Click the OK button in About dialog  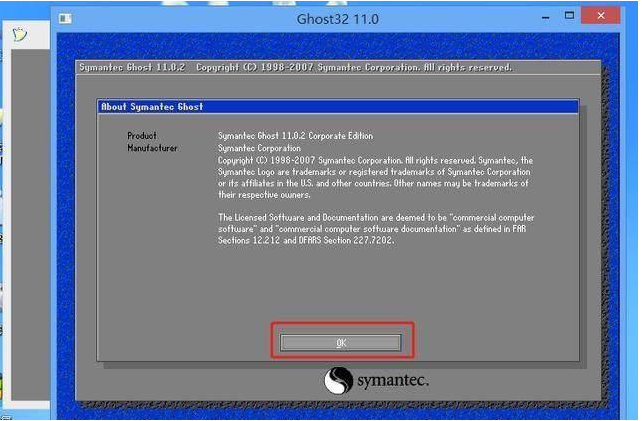click(340, 343)
